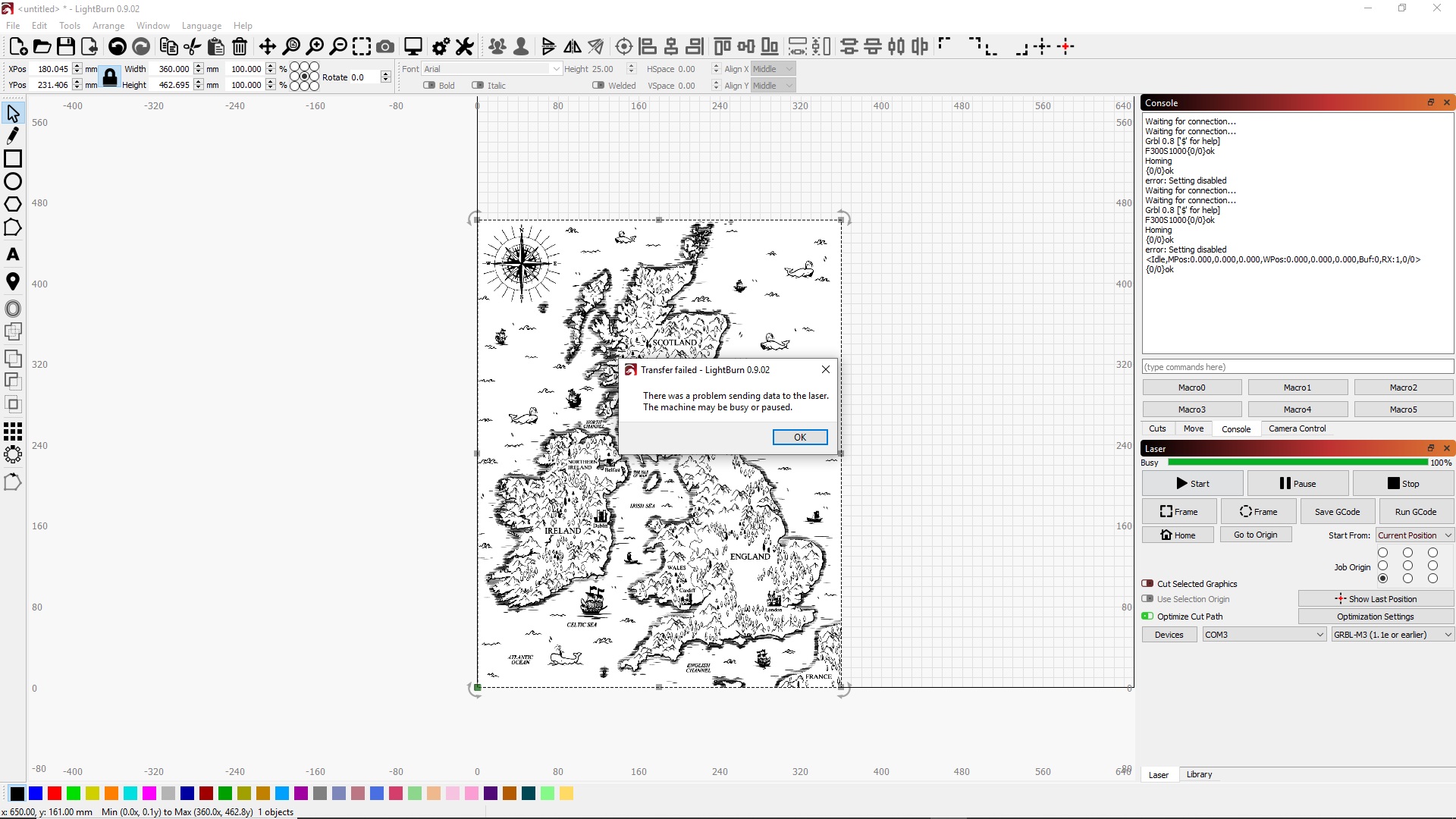Select the Zoom In magnifier tool
The image size is (1456, 819).
pos(315,46)
